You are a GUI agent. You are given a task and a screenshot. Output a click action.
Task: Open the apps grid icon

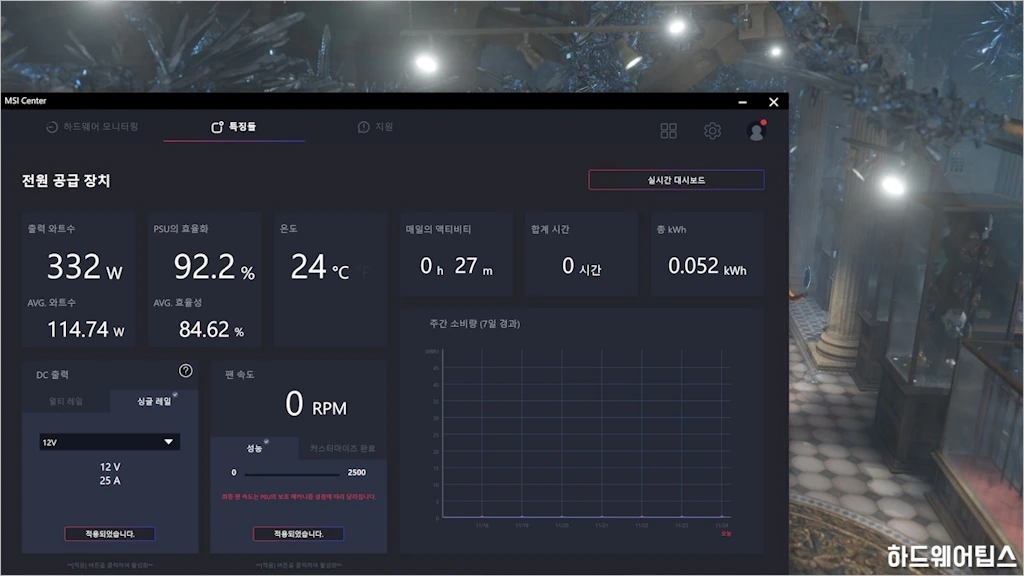pyautogui.click(x=668, y=131)
